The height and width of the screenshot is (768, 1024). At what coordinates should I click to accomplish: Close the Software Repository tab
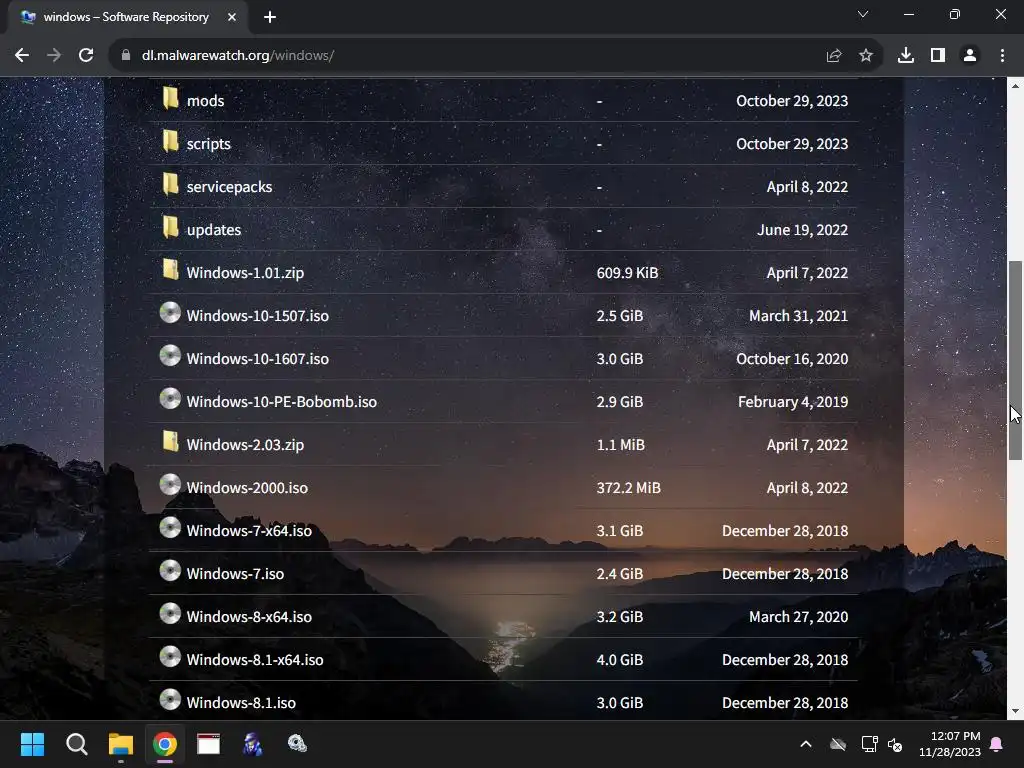[x=232, y=17]
